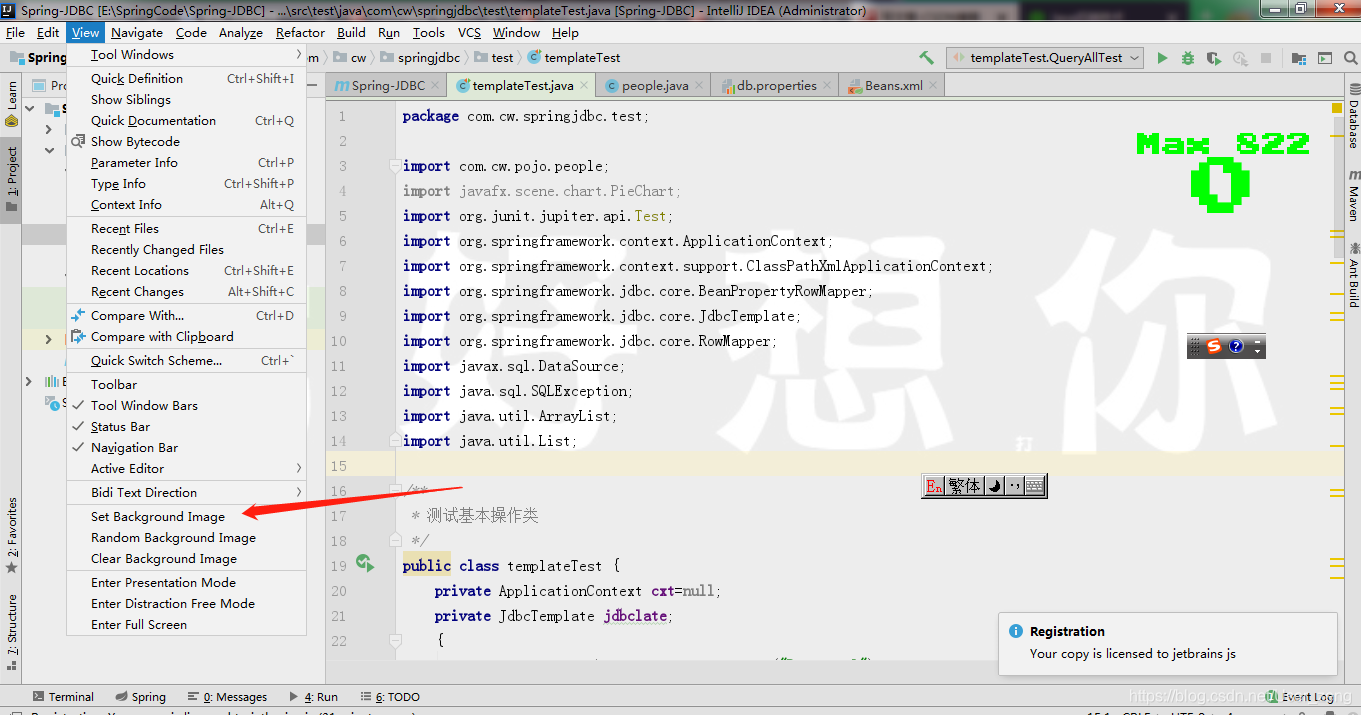Toggle the Toolbar menu item
Screen dimensions: 1361x715
tap(186, 385)
